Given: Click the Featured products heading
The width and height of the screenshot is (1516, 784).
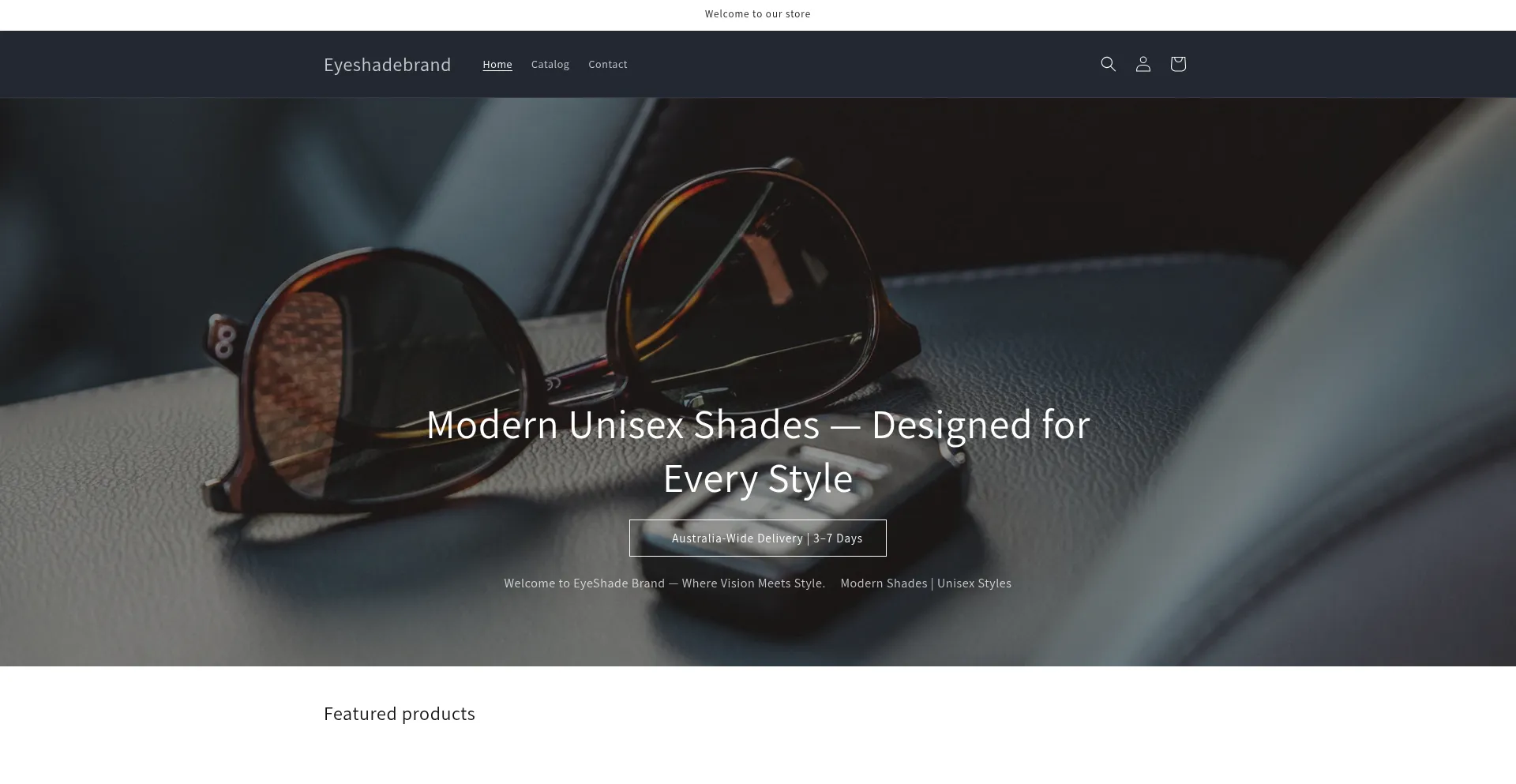Looking at the screenshot, I should tap(400, 713).
